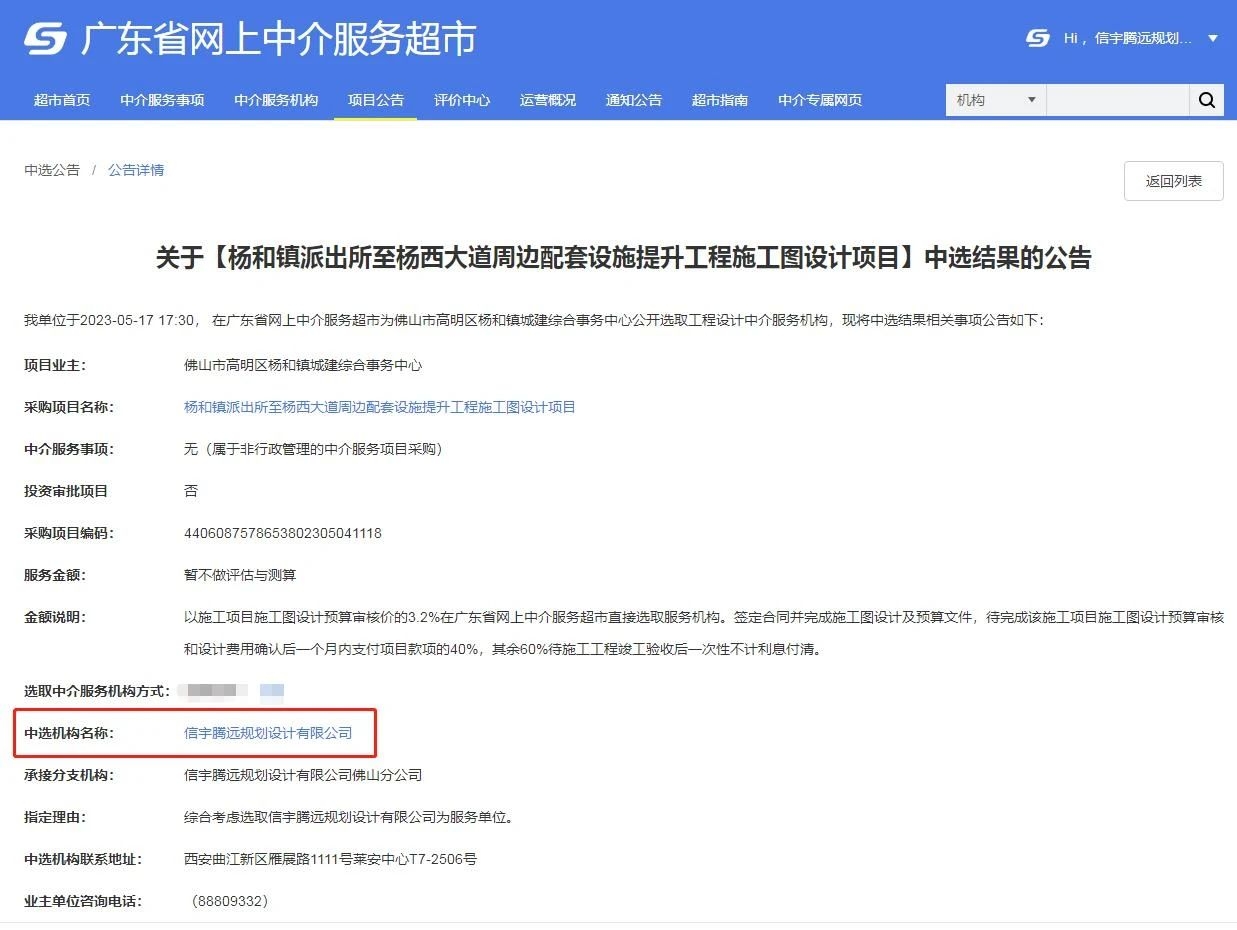Visit the 中介专属网页 page

tap(819, 99)
